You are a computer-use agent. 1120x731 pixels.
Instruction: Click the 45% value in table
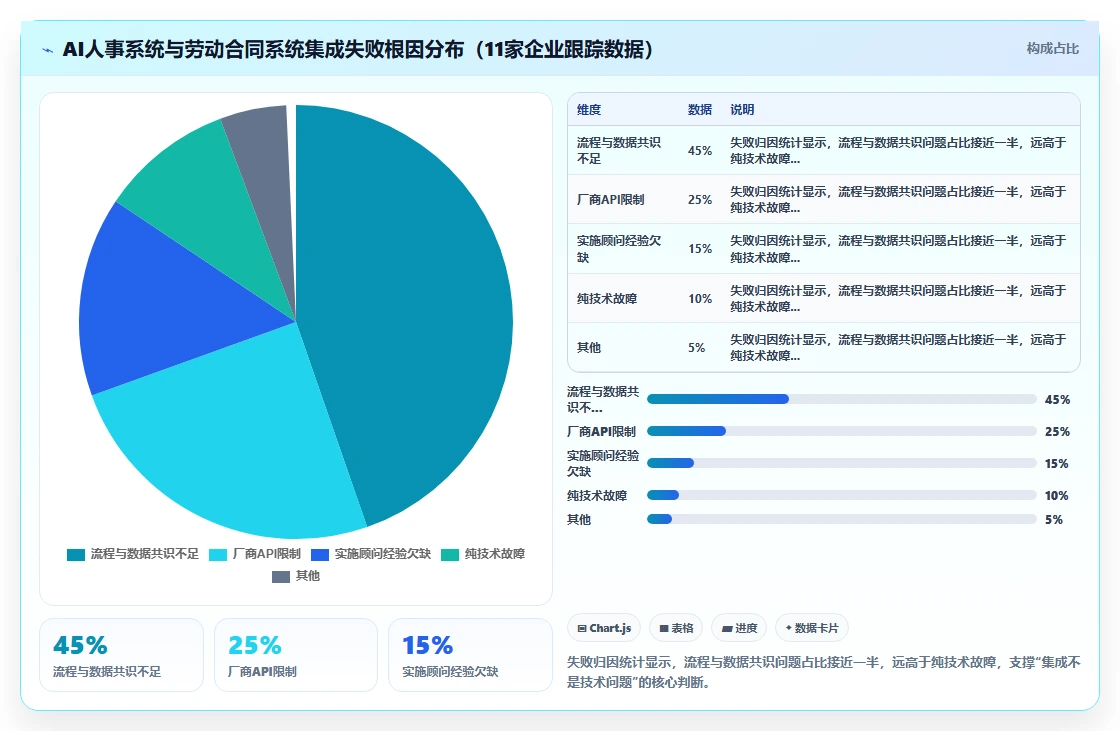tap(700, 151)
